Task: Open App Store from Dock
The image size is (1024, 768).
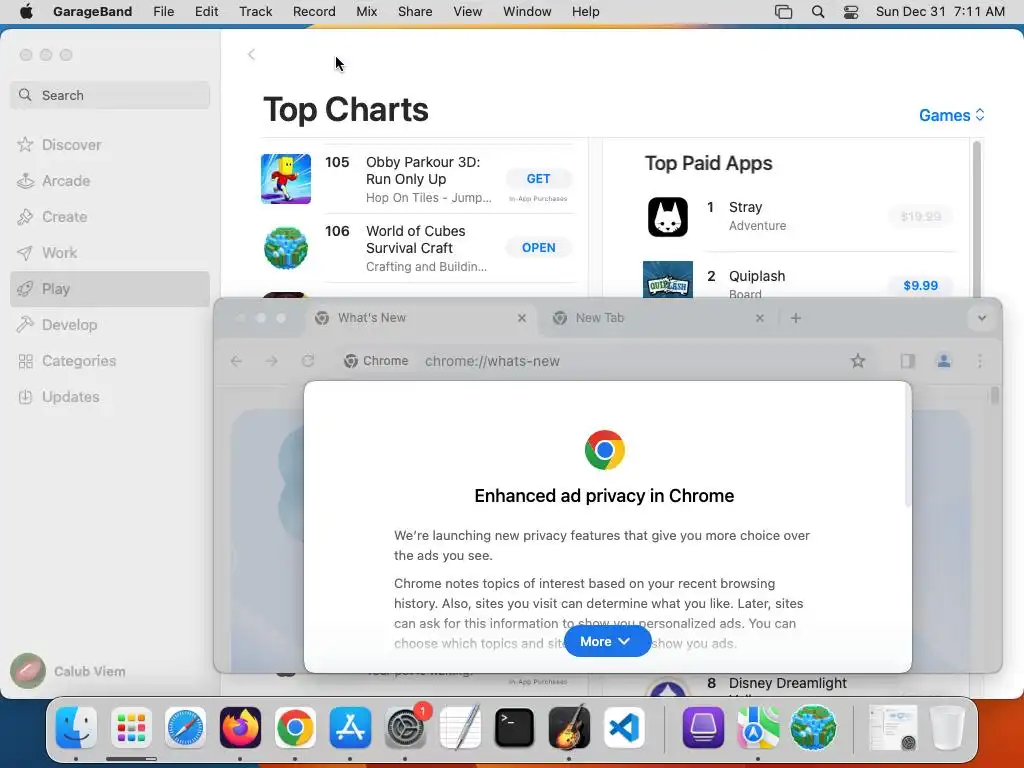Action: 350,728
